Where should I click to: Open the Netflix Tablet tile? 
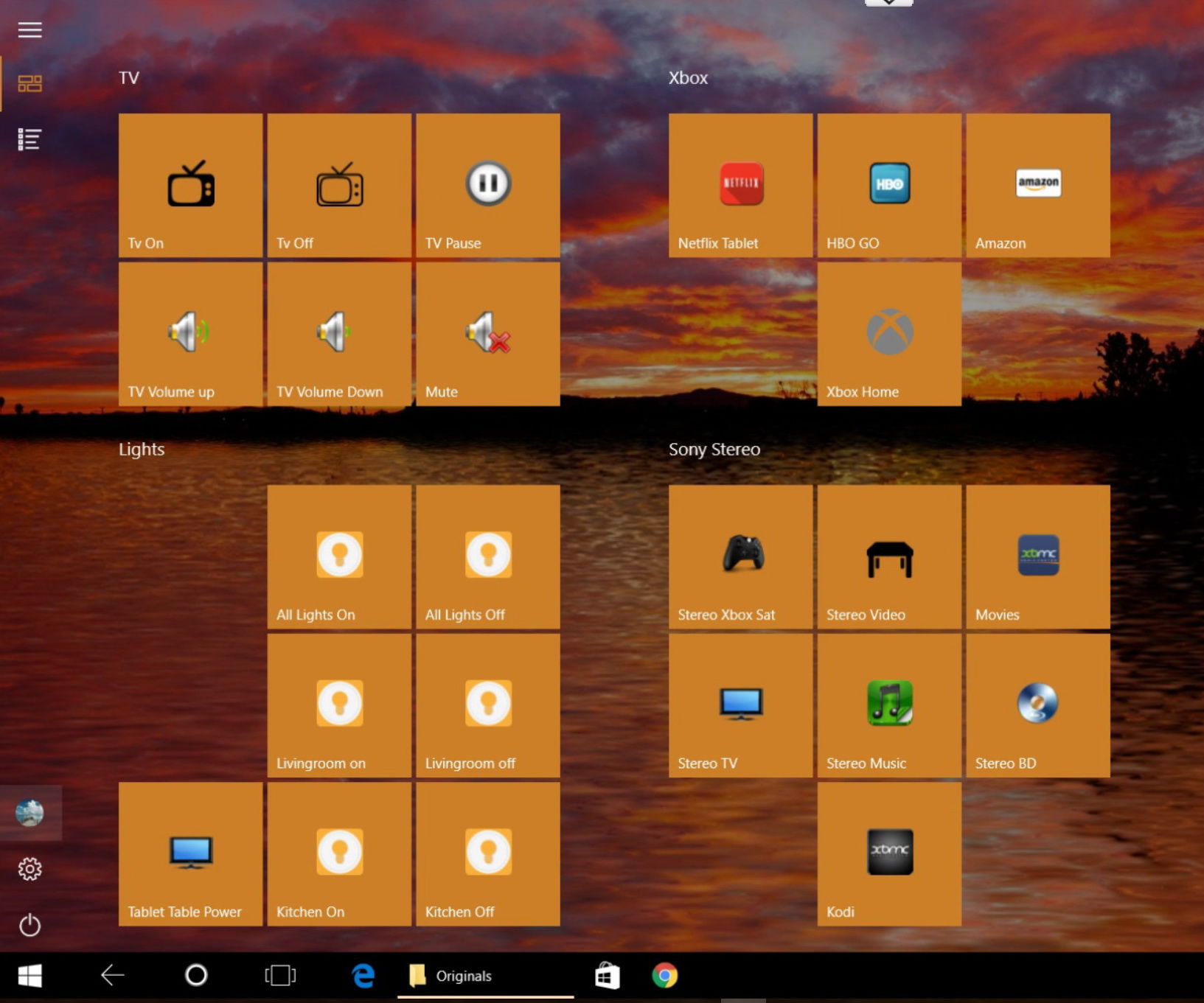[740, 184]
